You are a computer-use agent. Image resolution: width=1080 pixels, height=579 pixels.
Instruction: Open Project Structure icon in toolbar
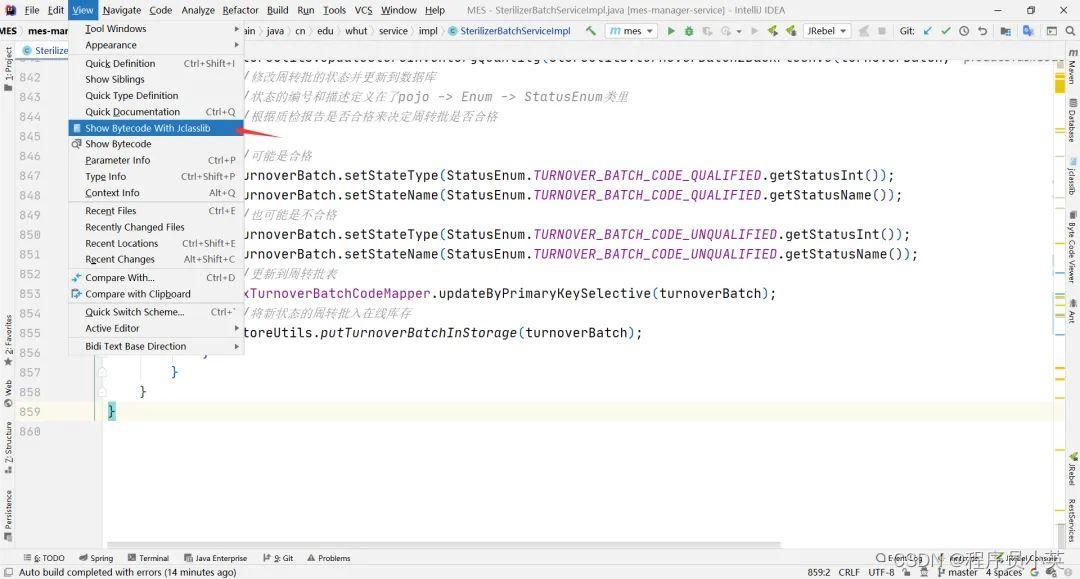1006,31
